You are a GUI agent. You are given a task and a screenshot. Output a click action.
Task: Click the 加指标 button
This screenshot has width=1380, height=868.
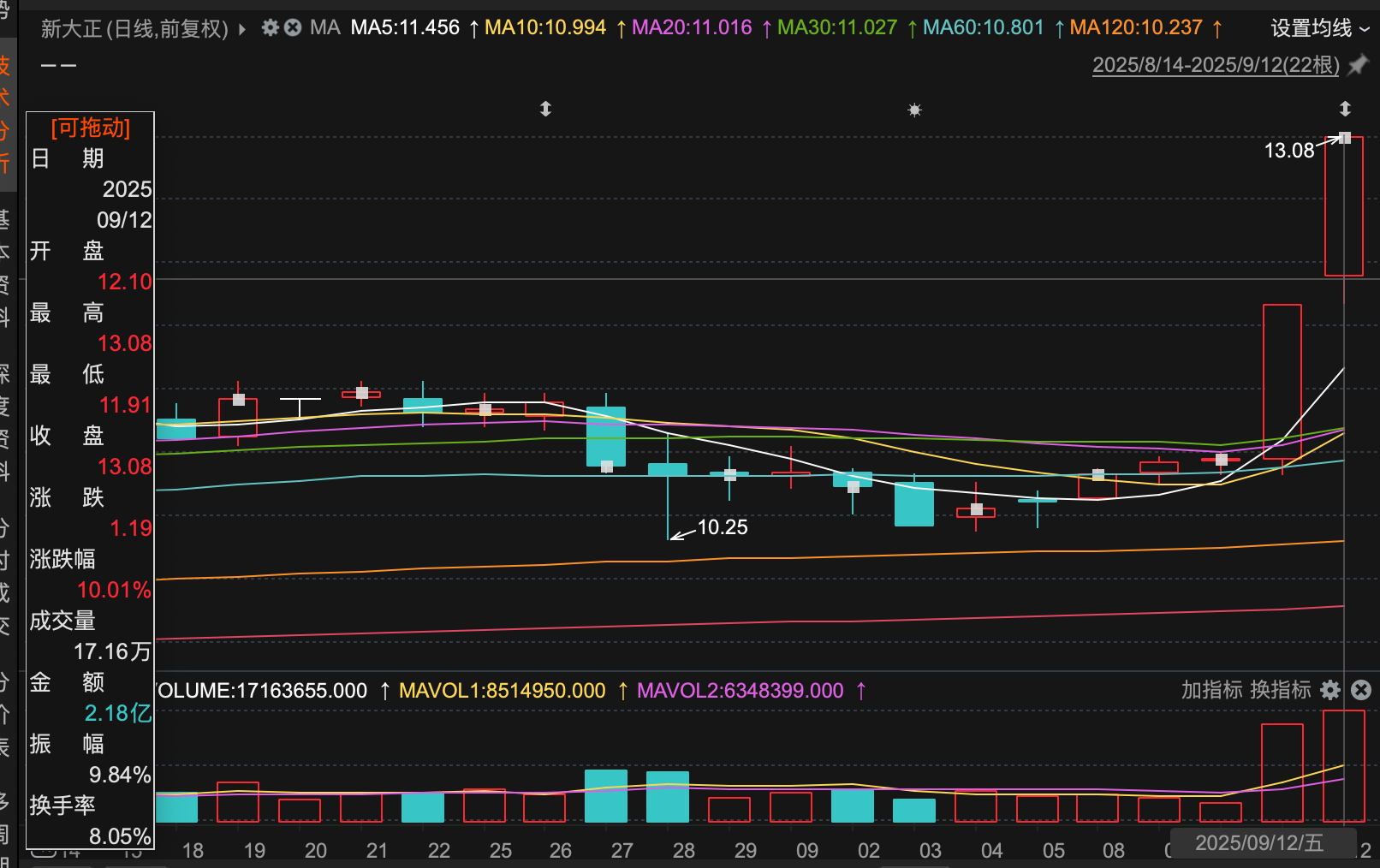(1211, 690)
